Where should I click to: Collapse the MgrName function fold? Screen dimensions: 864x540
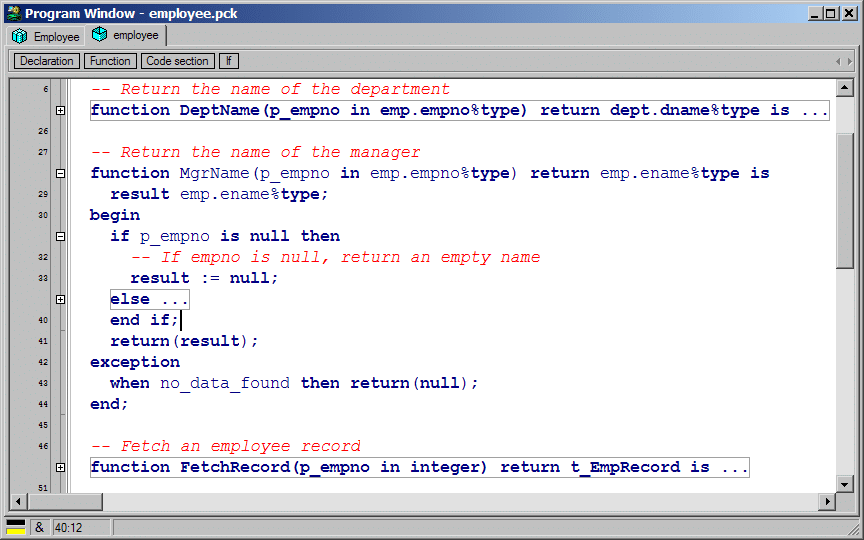[61, 174]
